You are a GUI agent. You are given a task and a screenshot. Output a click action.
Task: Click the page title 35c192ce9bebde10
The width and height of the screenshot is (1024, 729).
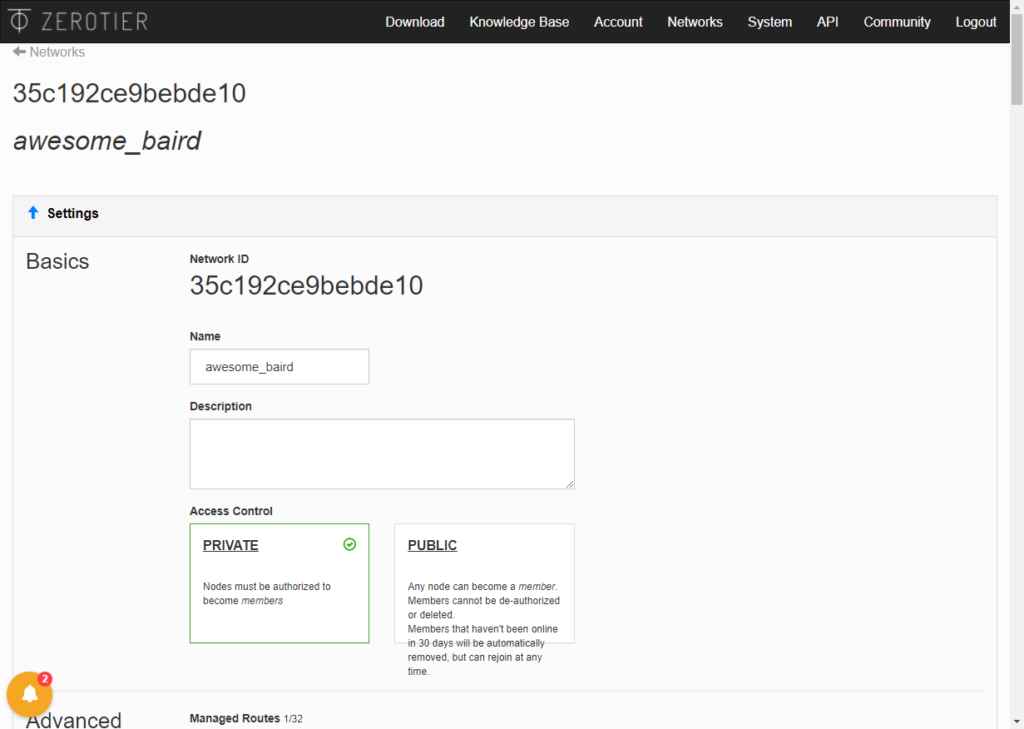(x=129, y=93)
